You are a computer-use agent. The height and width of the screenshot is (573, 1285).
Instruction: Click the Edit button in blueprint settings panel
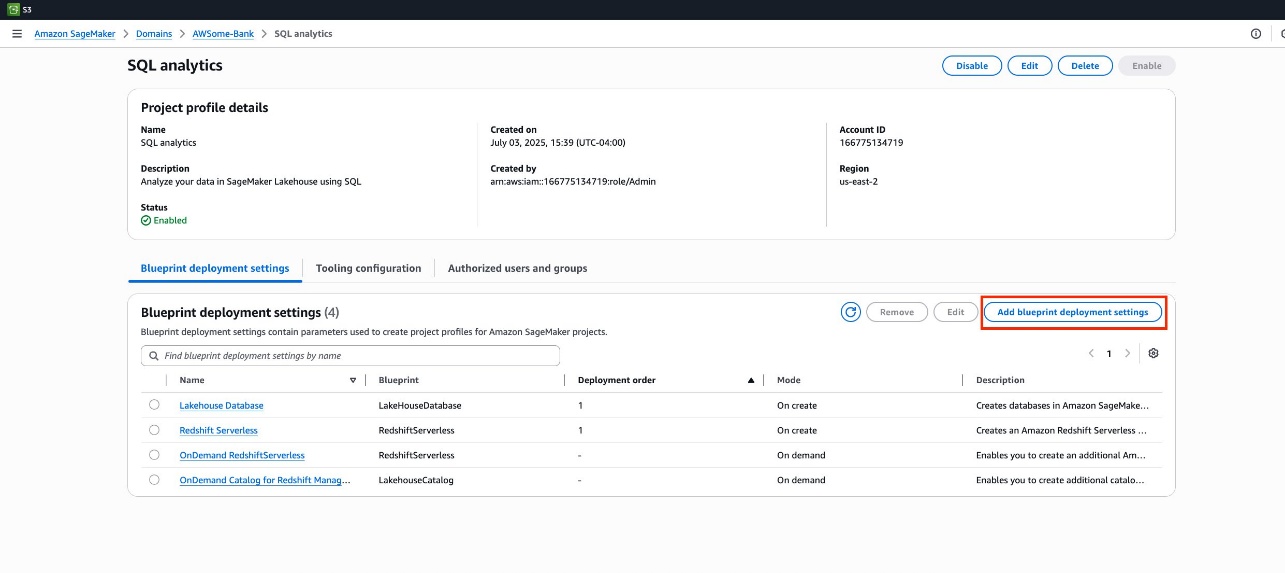click(x=956, y=312)
